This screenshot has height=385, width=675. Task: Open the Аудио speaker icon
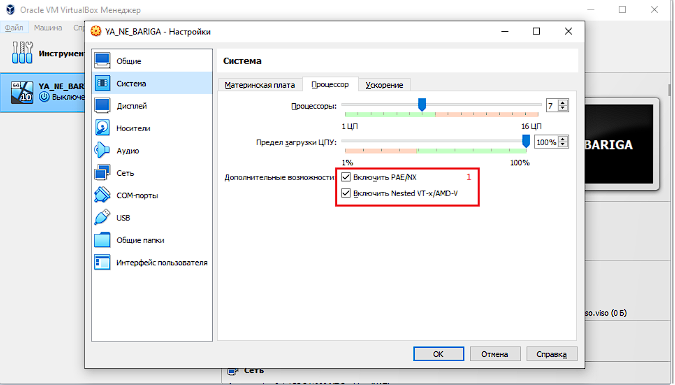(102, 150)
